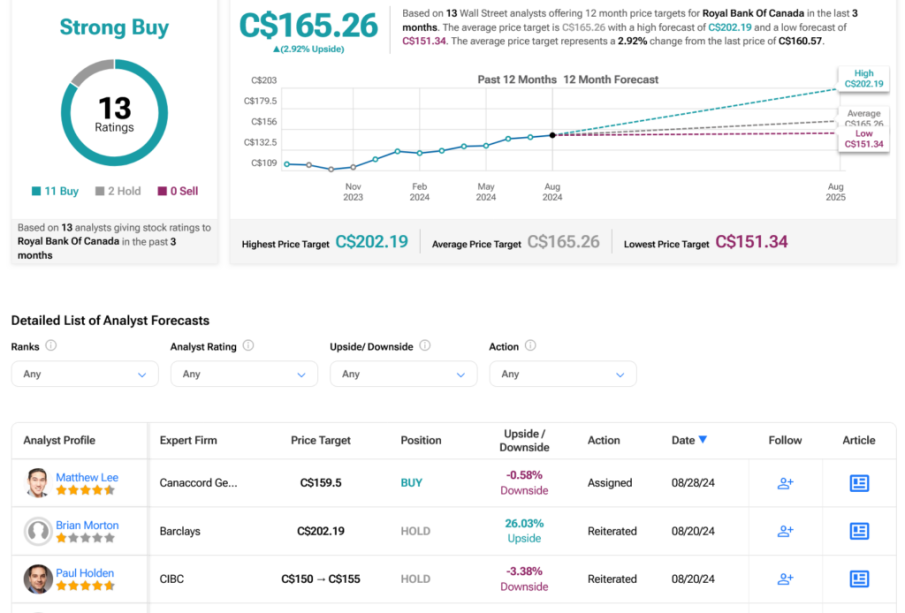This screenshot has width=905, height=613.
Task: Follow analyst Paul Holden
Action: point(785,579)
